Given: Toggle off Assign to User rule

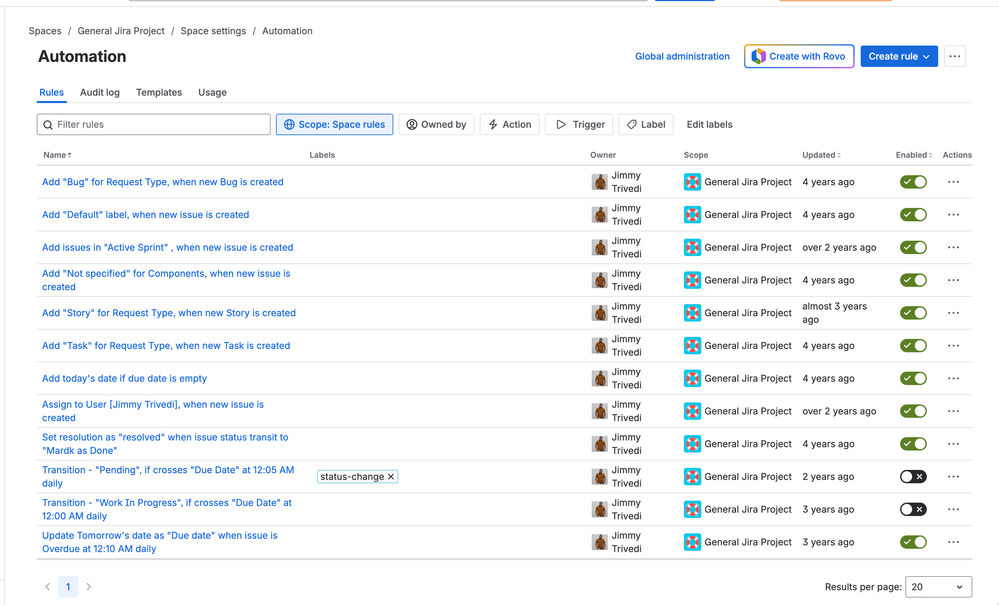Looking at the screenshot, I should 913,411.
